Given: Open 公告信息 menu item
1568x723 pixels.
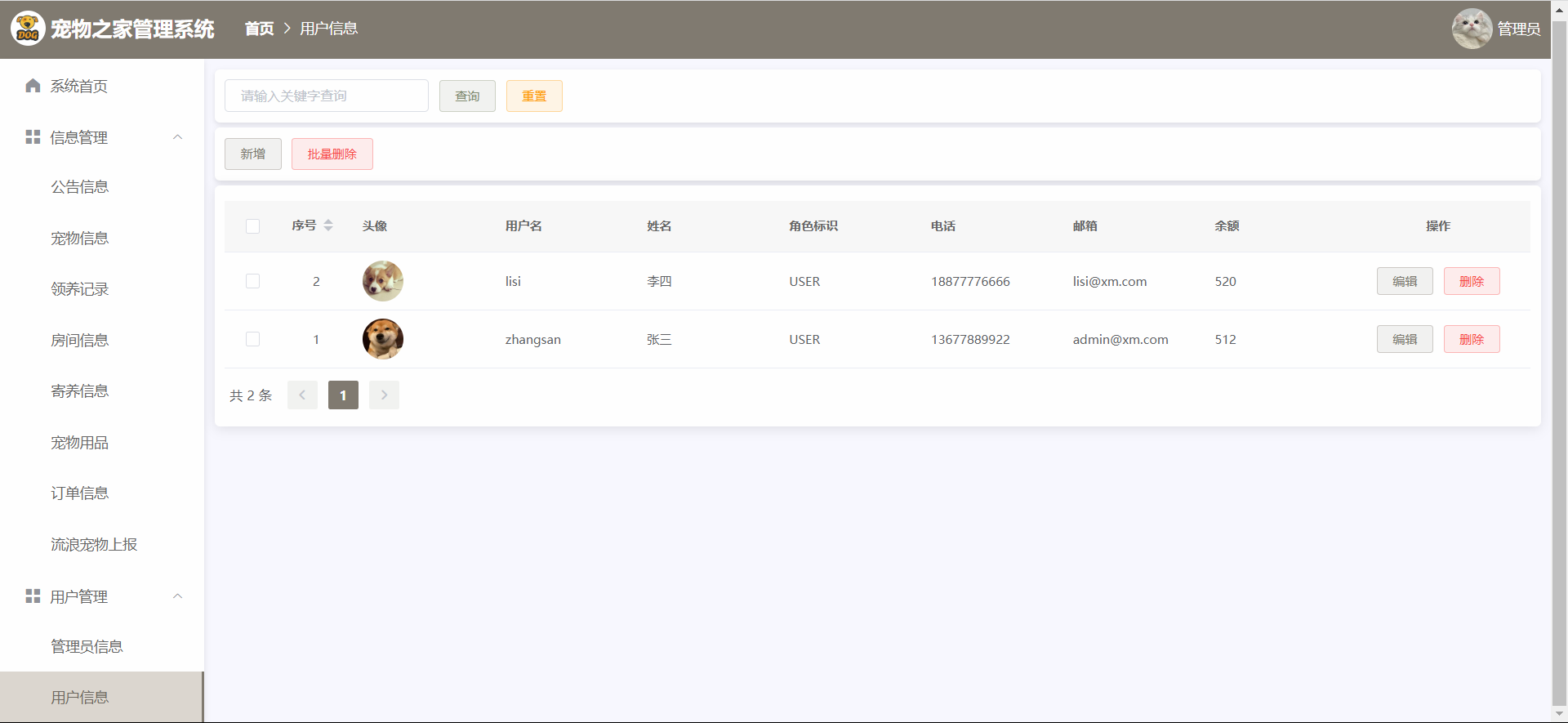Looking at the screenshot, I should 102,187.
